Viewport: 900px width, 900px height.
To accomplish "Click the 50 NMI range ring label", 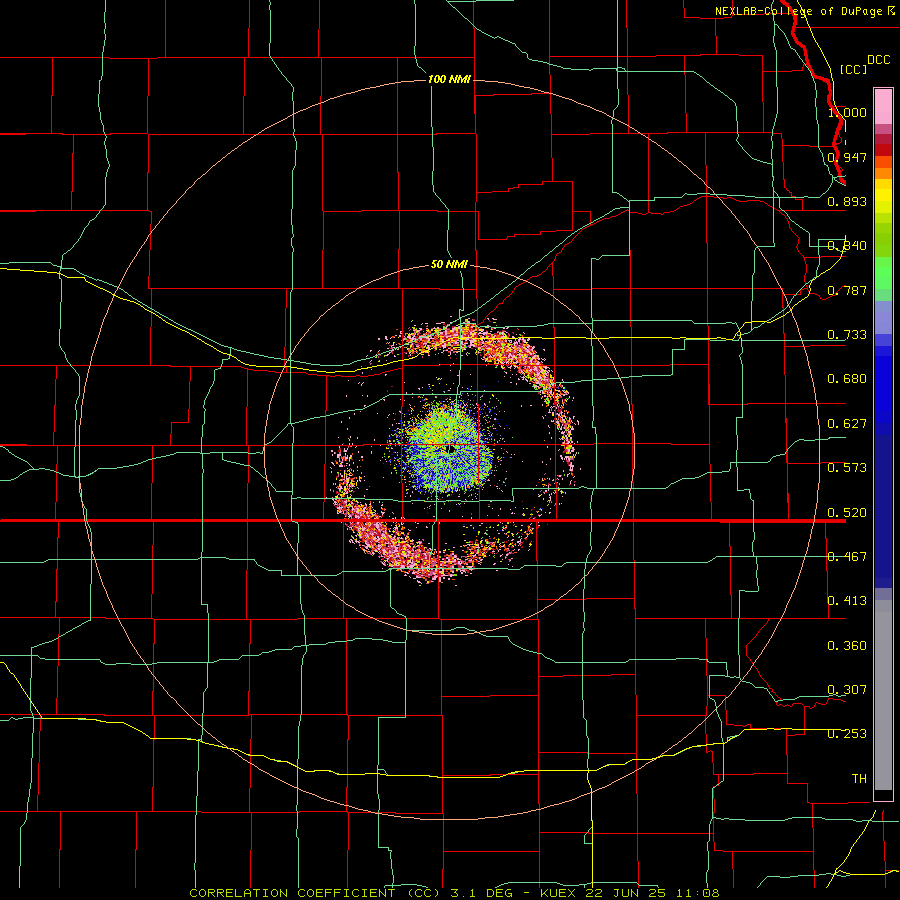I will coord(449,264).
